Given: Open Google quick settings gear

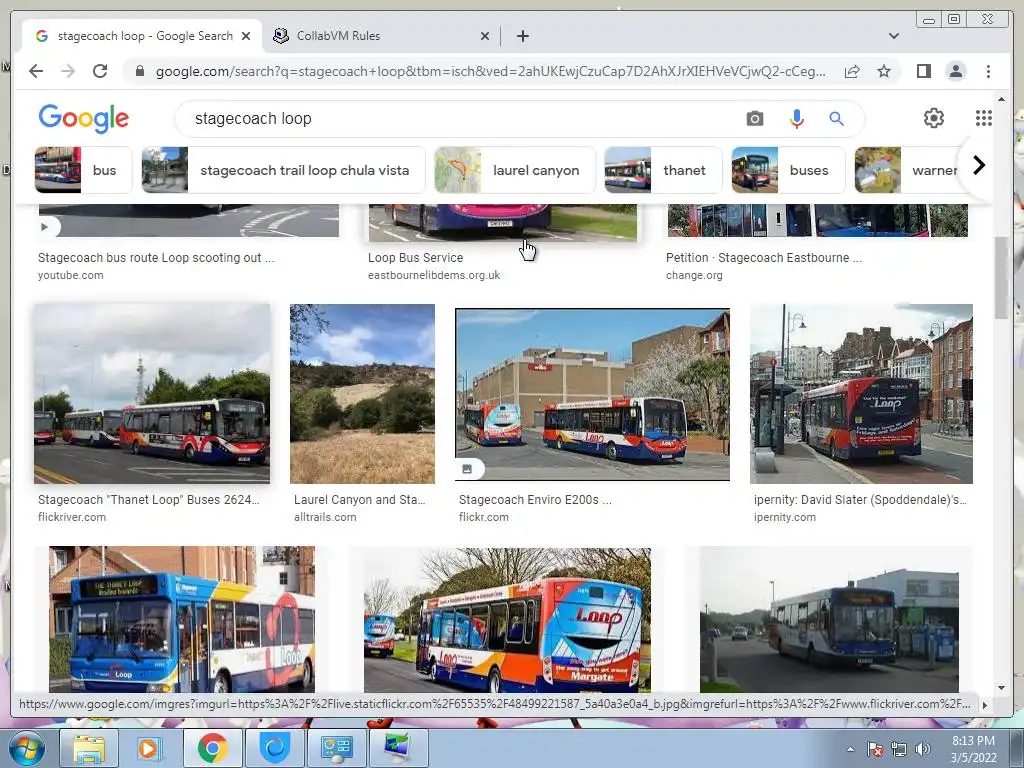Looking at the screenshot, I should pos(934,118).
